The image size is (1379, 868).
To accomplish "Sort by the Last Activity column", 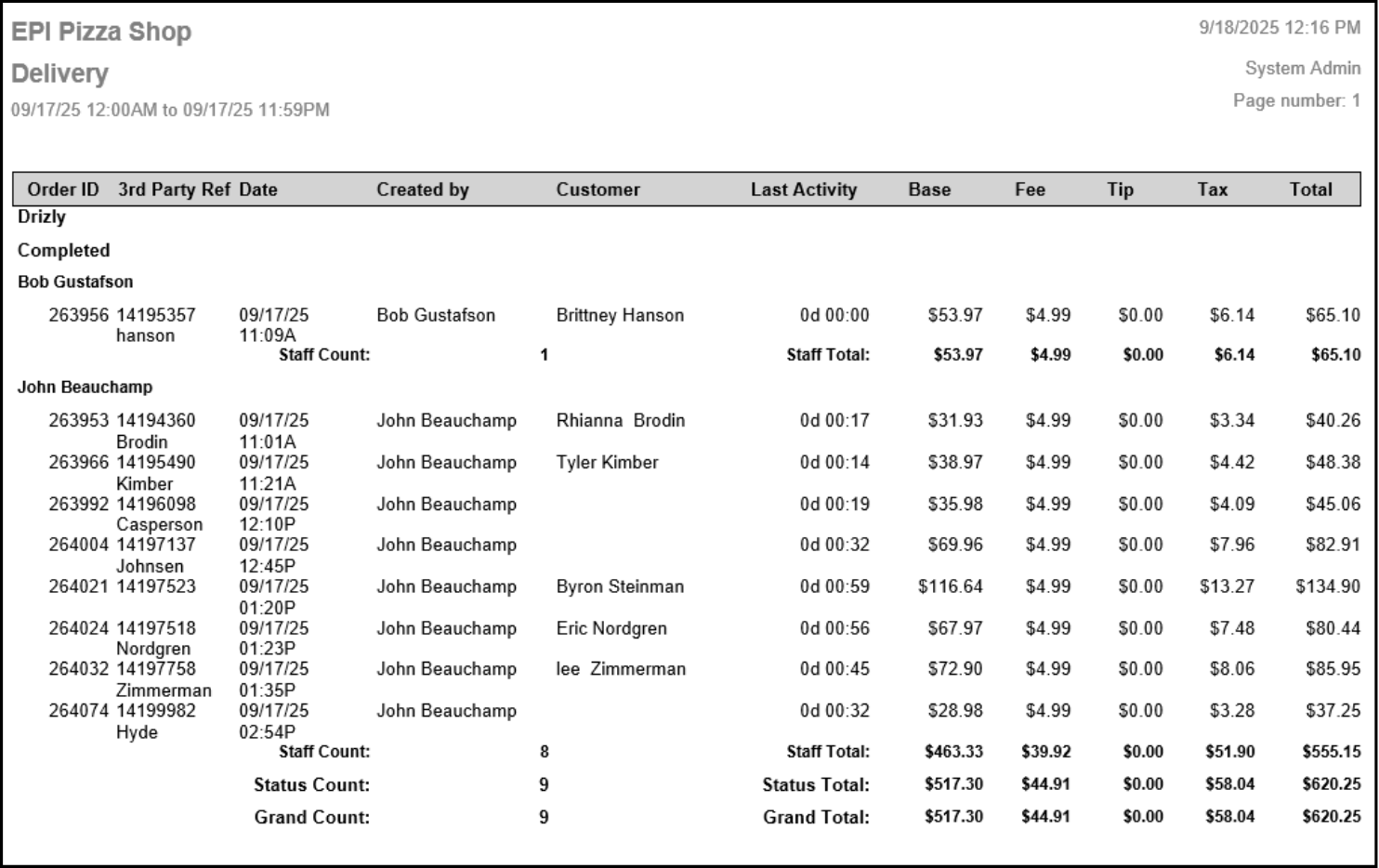I will pos(804,189).
